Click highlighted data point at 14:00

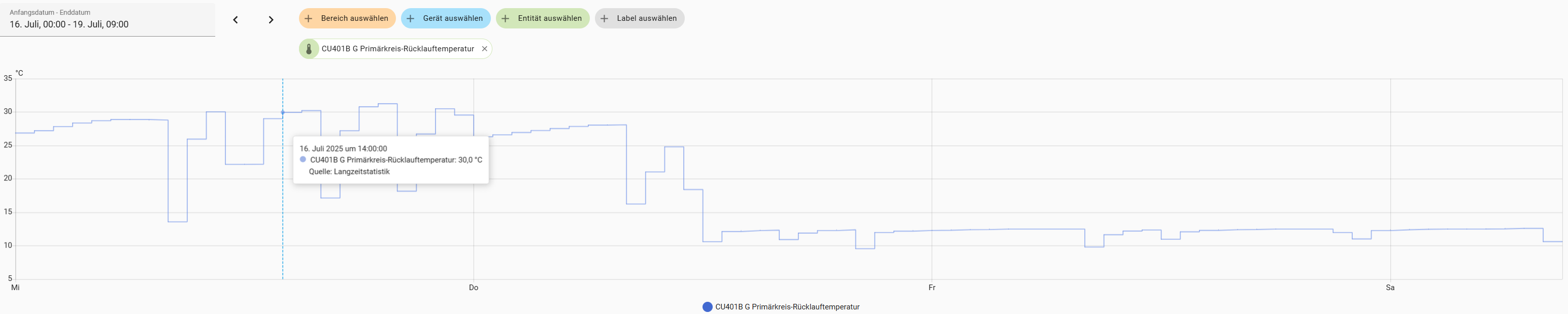[282, 112]
